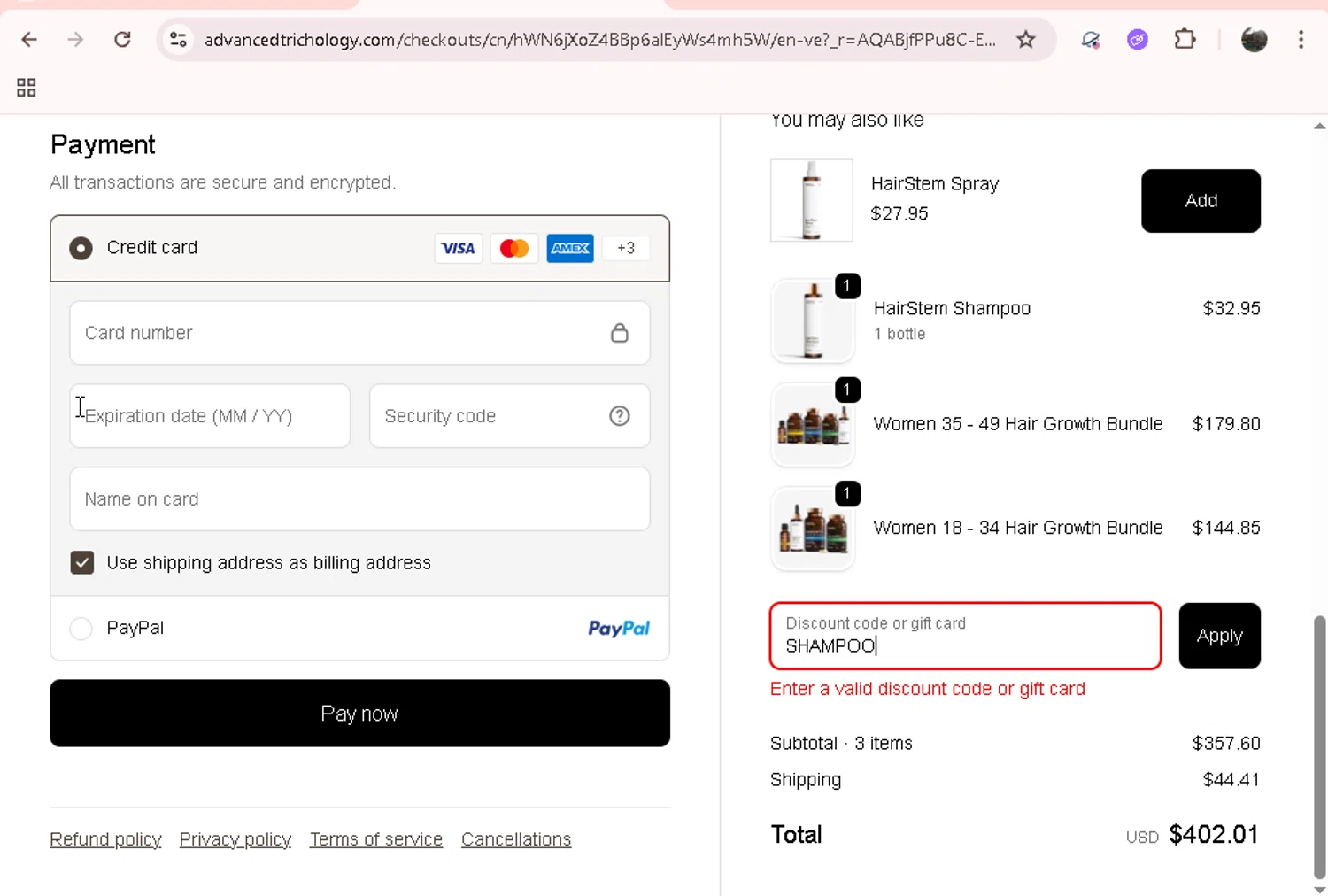Open the Privacy policy link
1328x896 pixels.
click(235, 839)
